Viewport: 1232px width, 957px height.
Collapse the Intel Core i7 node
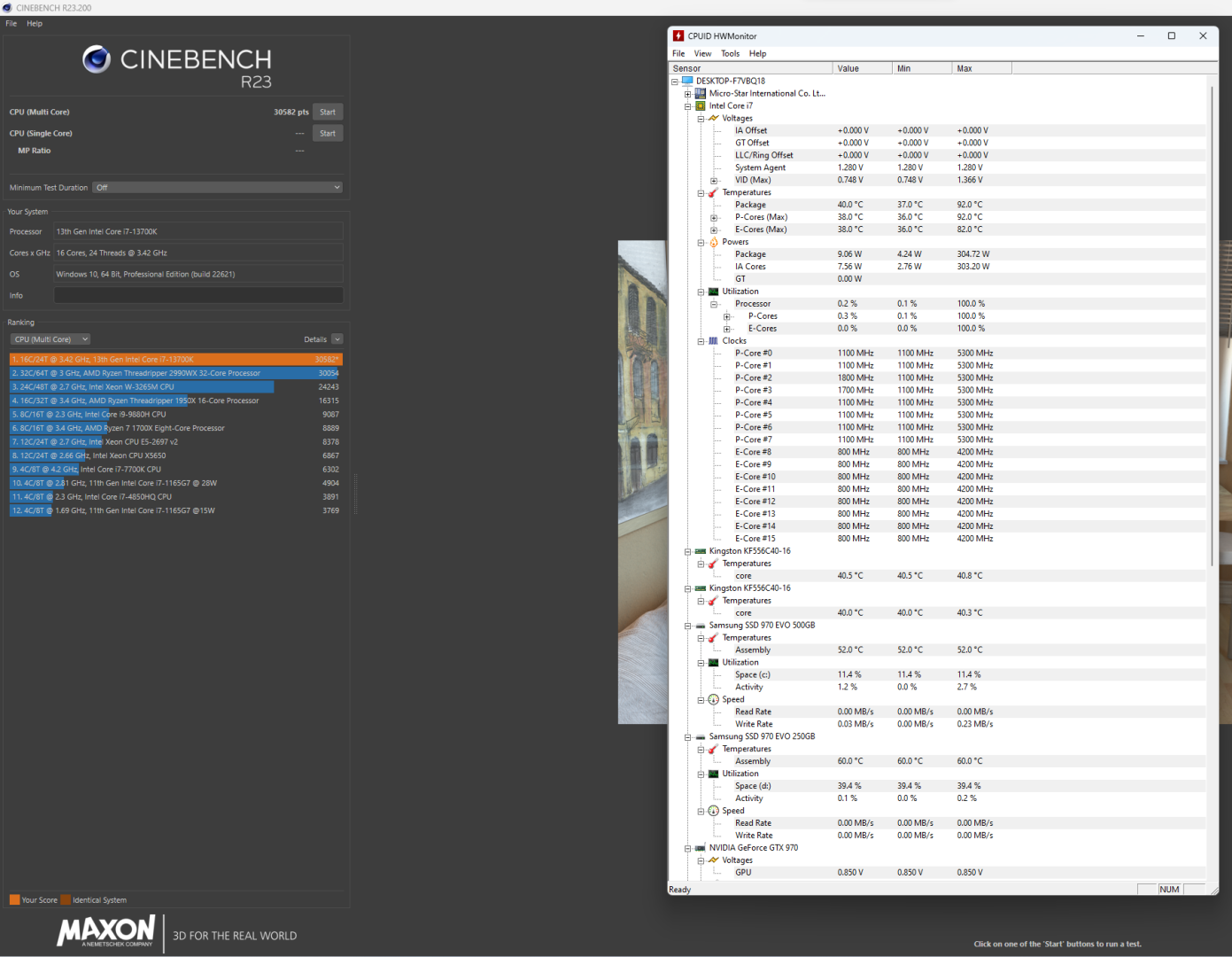[687, 105]
